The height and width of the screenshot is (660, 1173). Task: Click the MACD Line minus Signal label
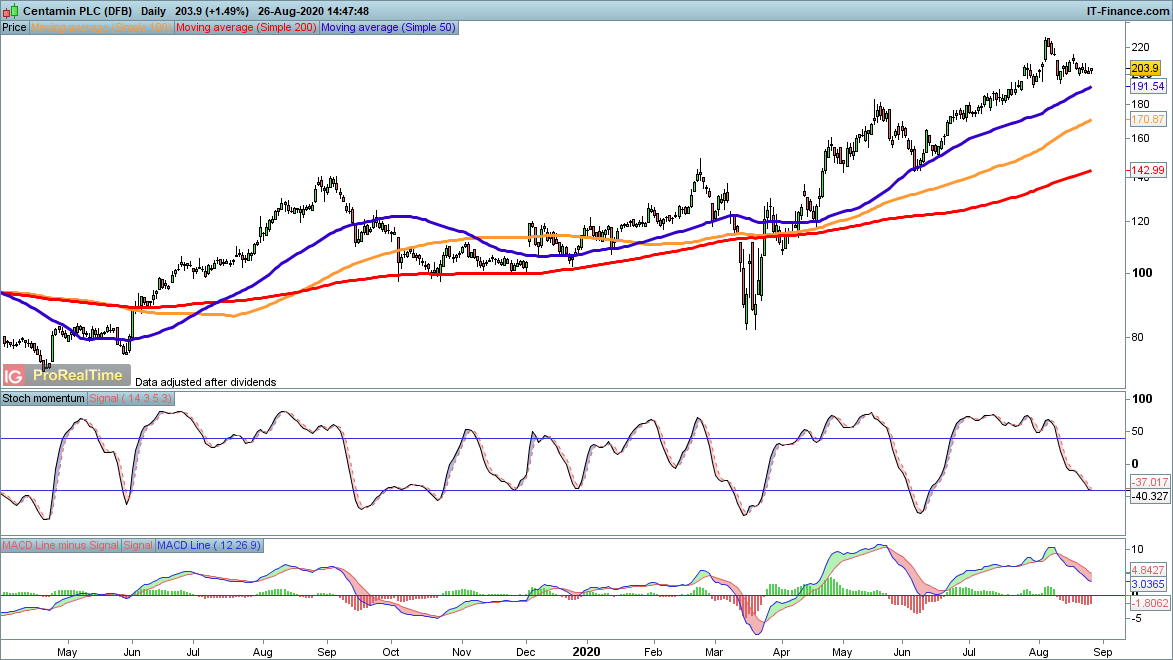point(60,546)
